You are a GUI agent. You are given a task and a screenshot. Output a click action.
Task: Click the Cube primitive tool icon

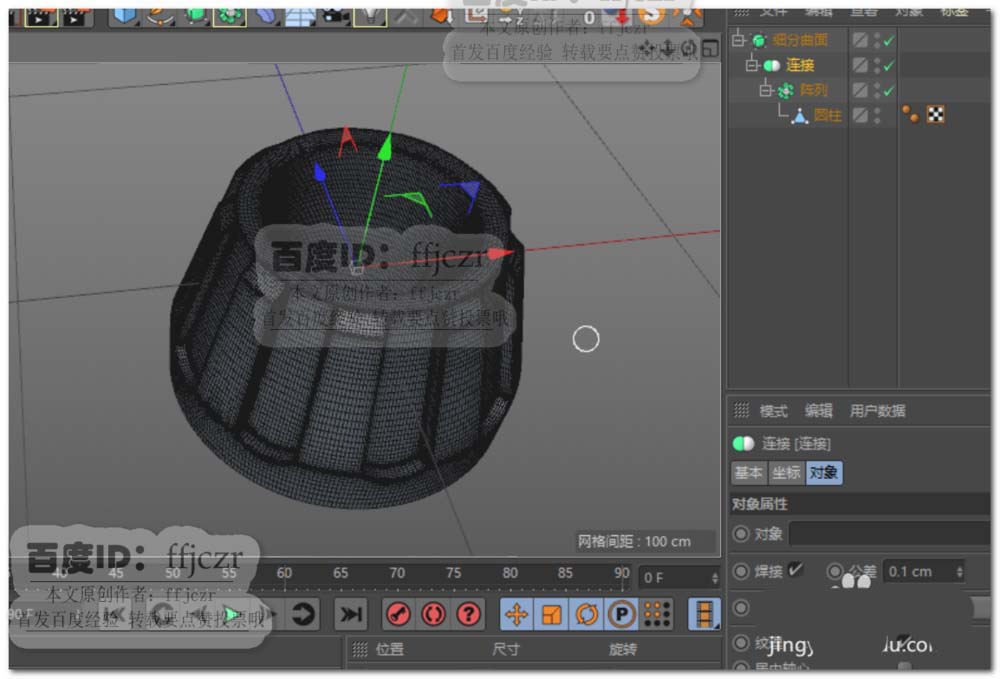[x=124, y=16]
